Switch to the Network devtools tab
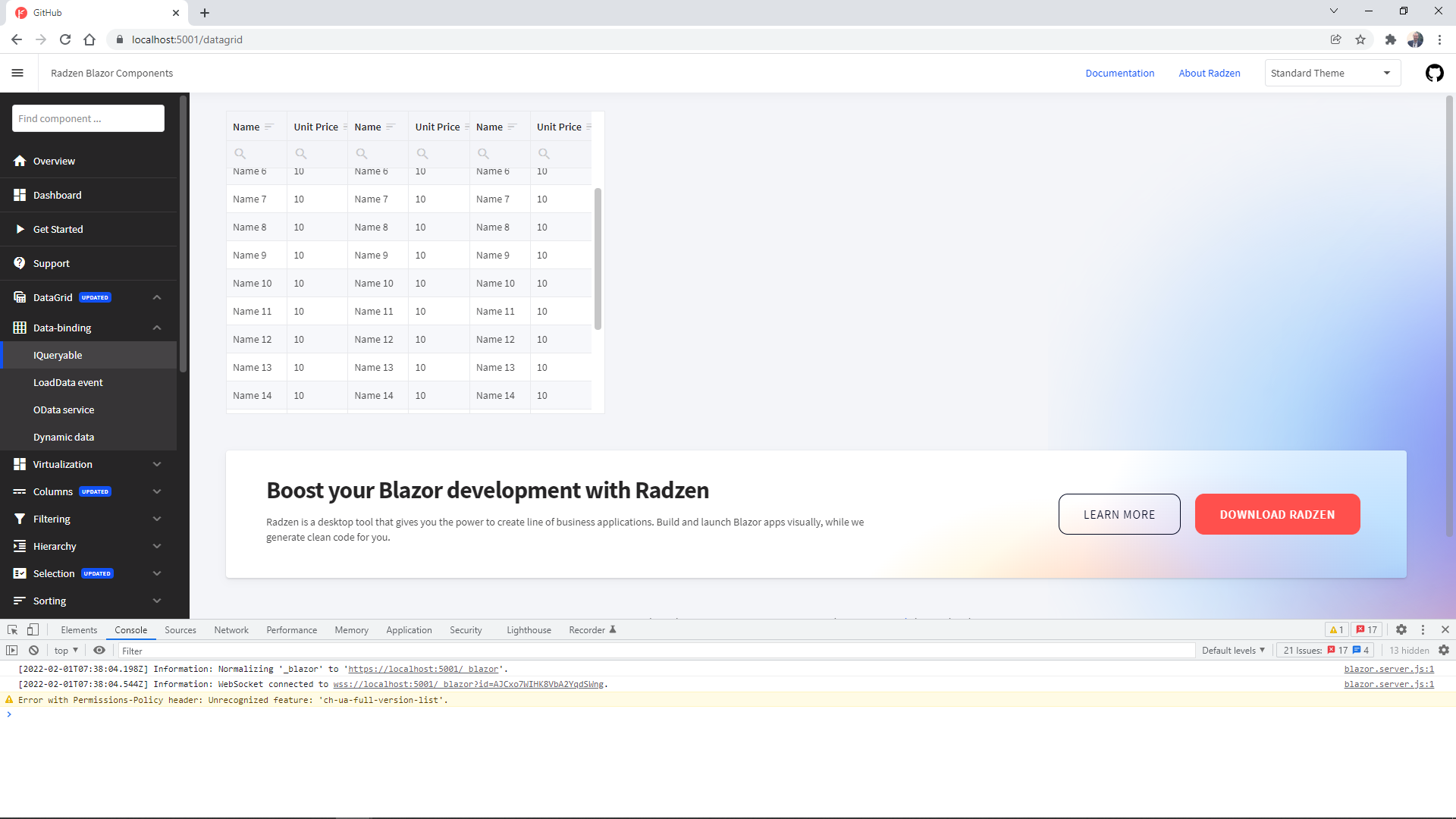The width and height of the screenshot is (1456, 819). pyautogui.click(x=231, y=629)
